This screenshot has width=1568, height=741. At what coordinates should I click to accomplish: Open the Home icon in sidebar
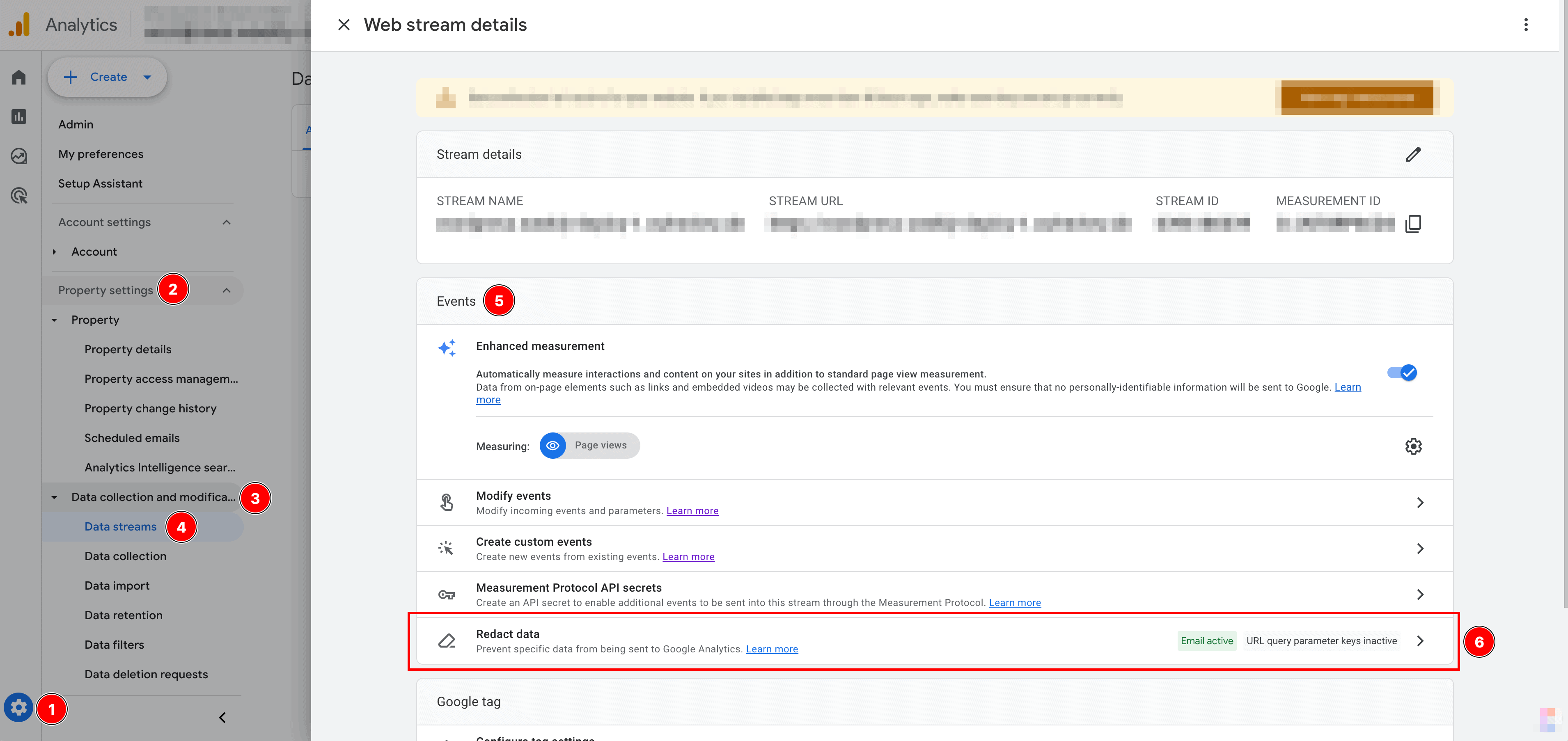(19, 77)
